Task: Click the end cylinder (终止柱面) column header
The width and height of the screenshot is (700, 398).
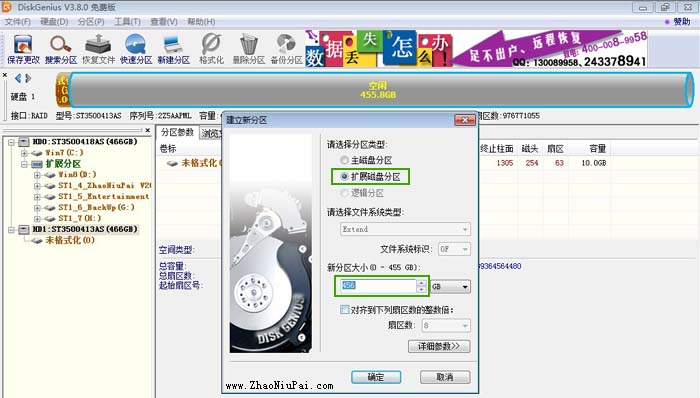Action: pos(496,149)
